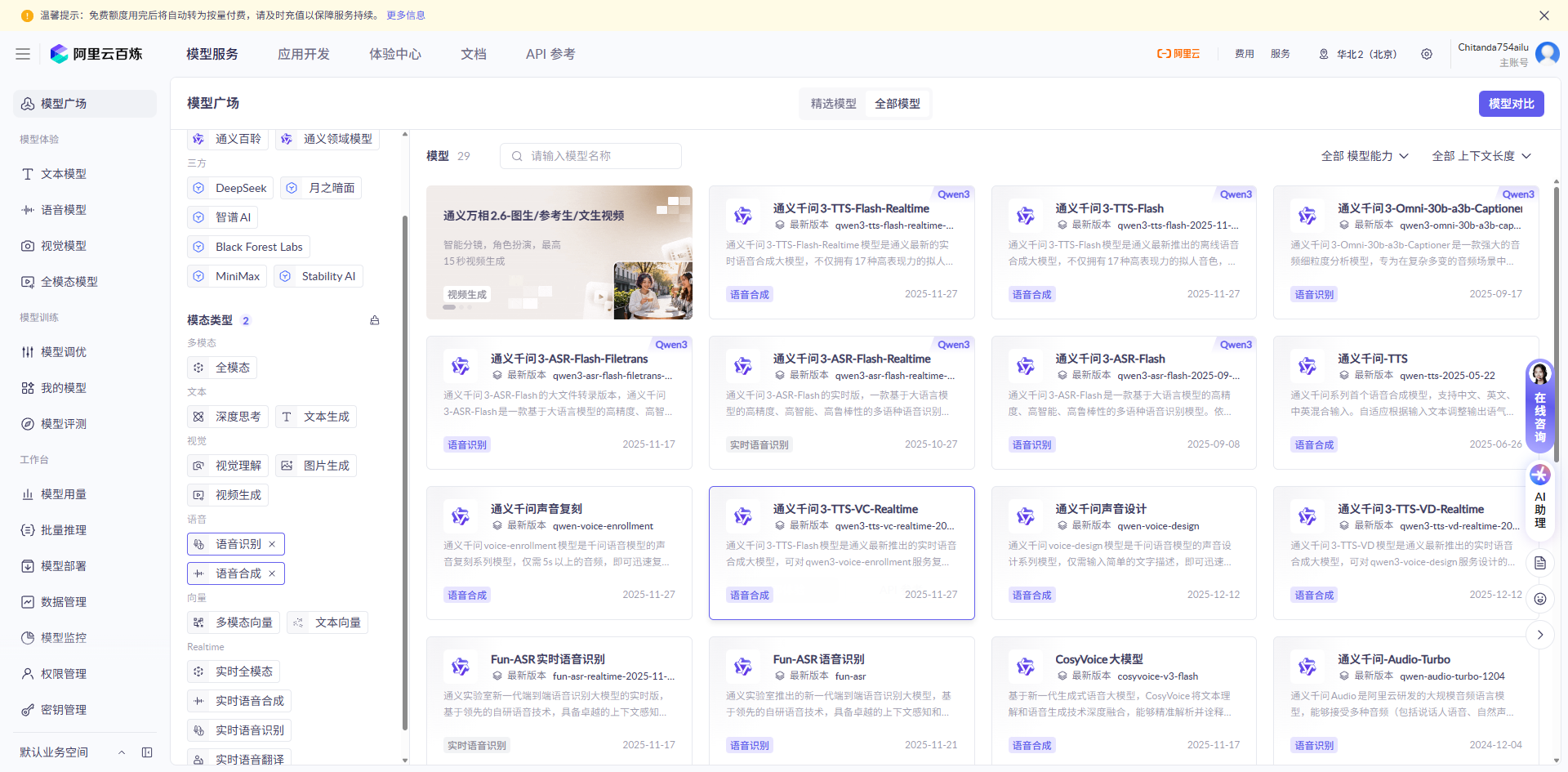Expand the 默认业务空间 workspace selector

point(72,752)
